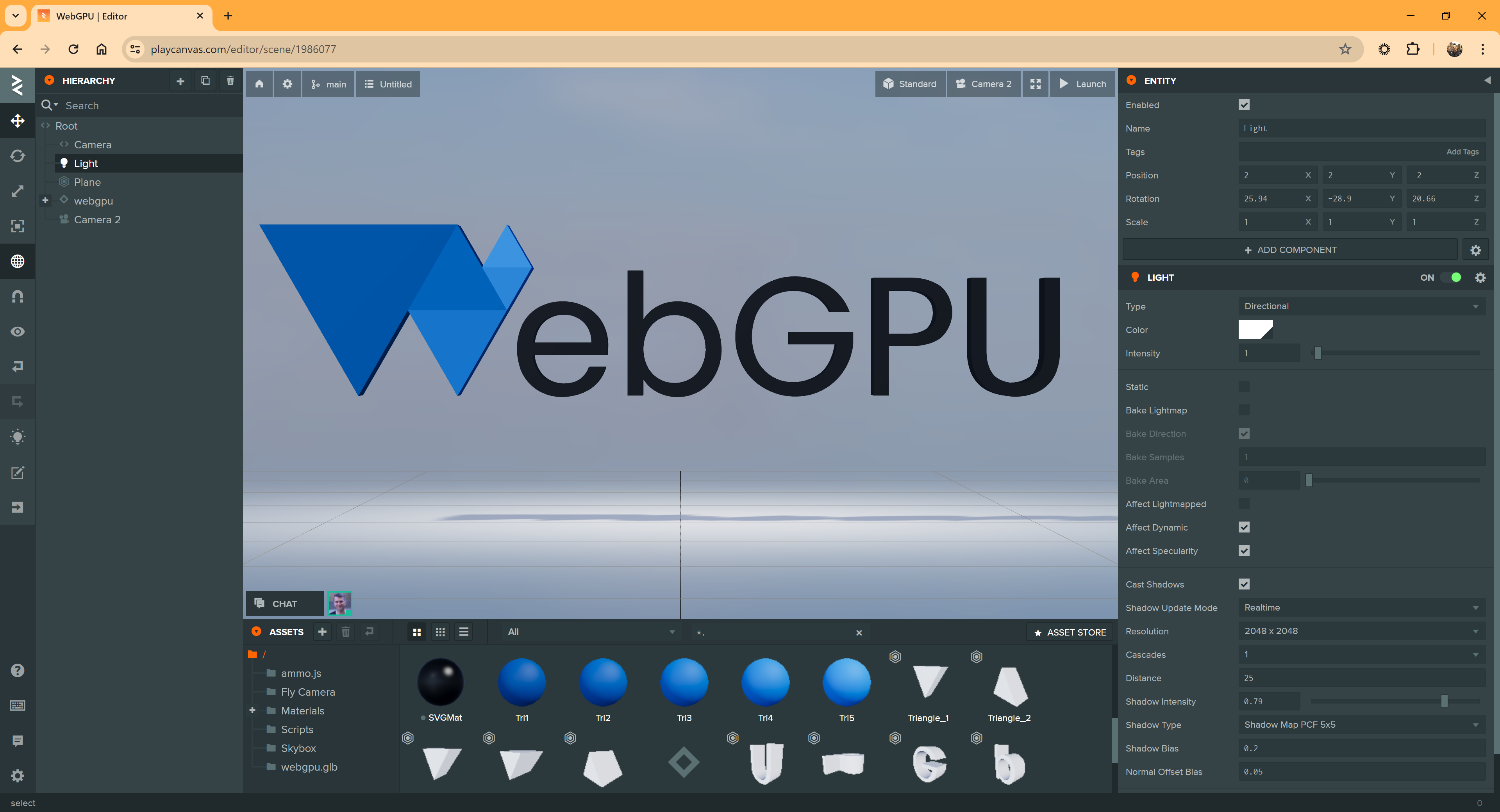Add a new entity in Hierarchy

(x=180, y=81)
